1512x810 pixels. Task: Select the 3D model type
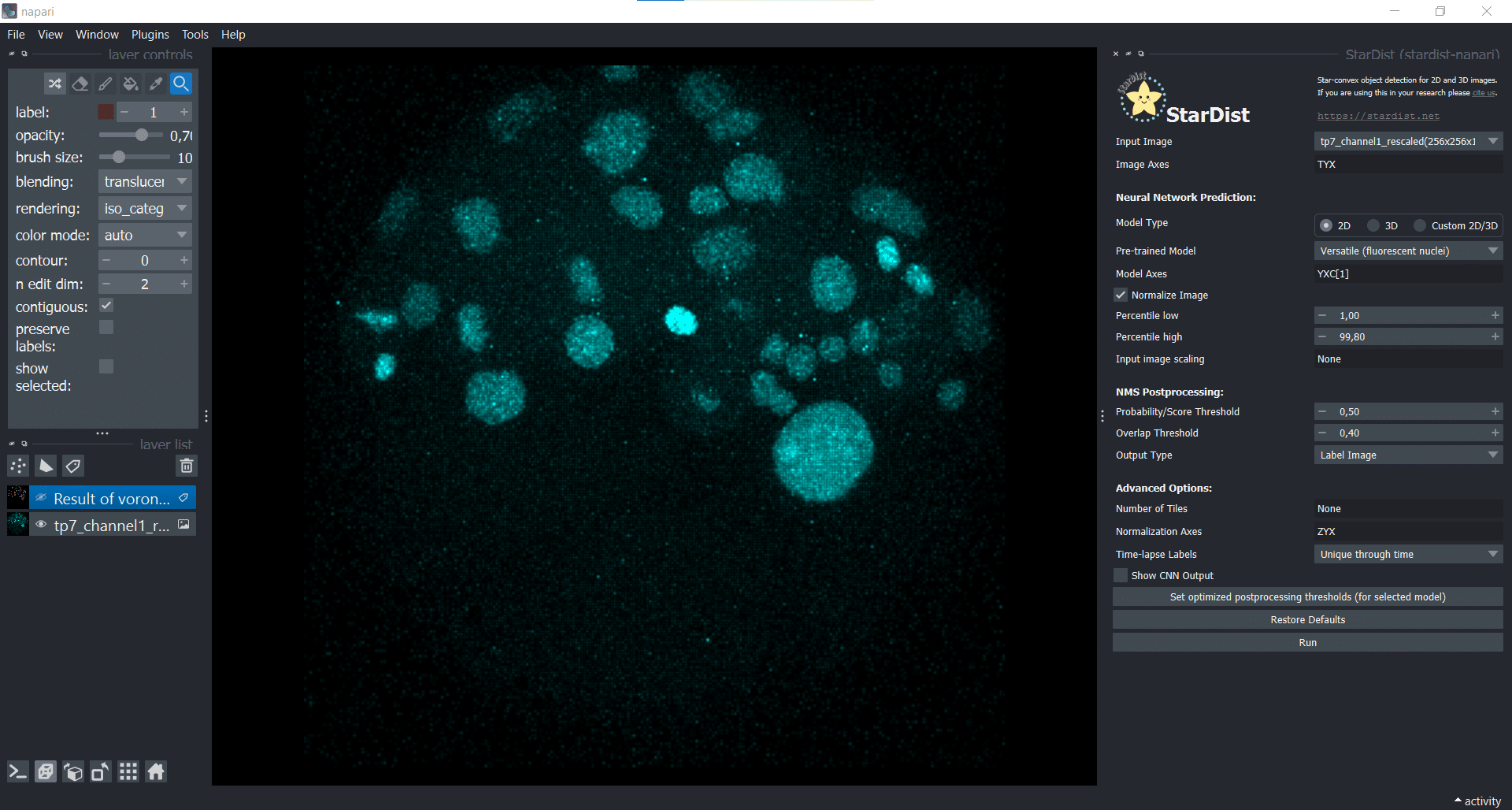[x=1374, y=225]
